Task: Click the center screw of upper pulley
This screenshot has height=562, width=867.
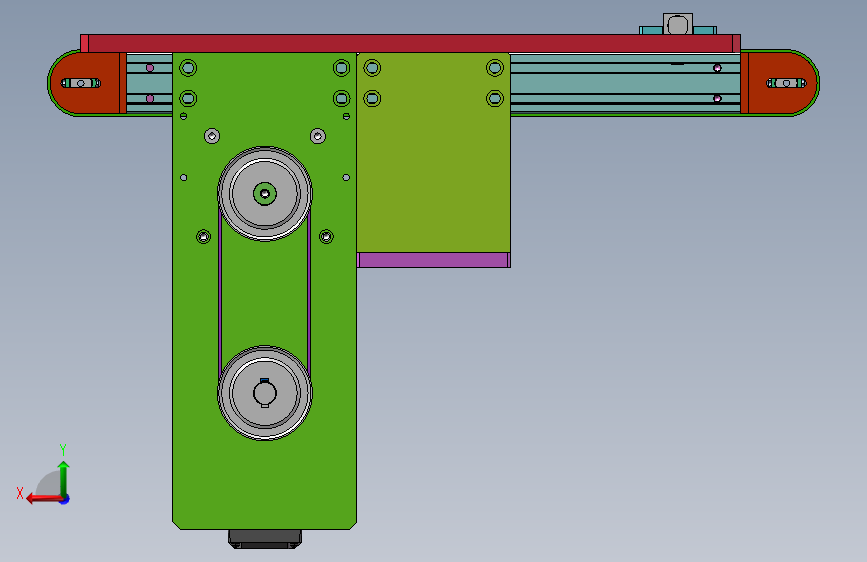Action: (x=265, y=194)
